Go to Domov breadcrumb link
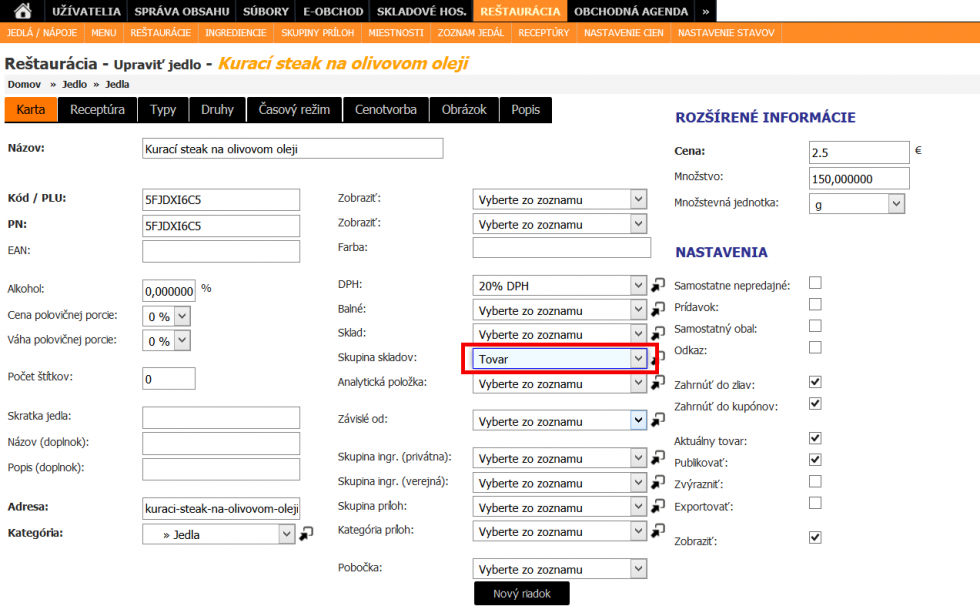980x606 pixels. [x=24, y=85]
